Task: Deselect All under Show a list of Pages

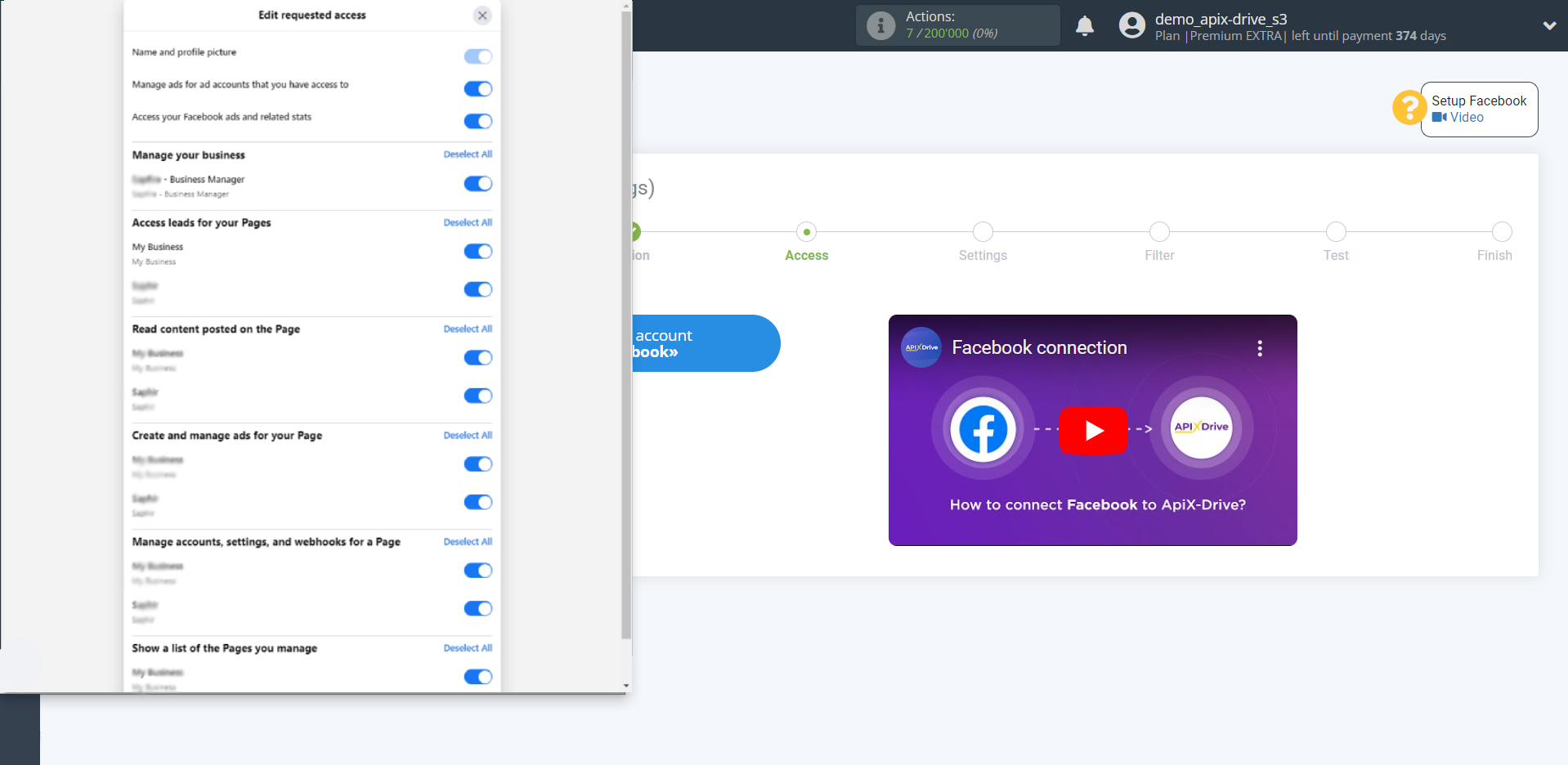Action: pos(468,648)
